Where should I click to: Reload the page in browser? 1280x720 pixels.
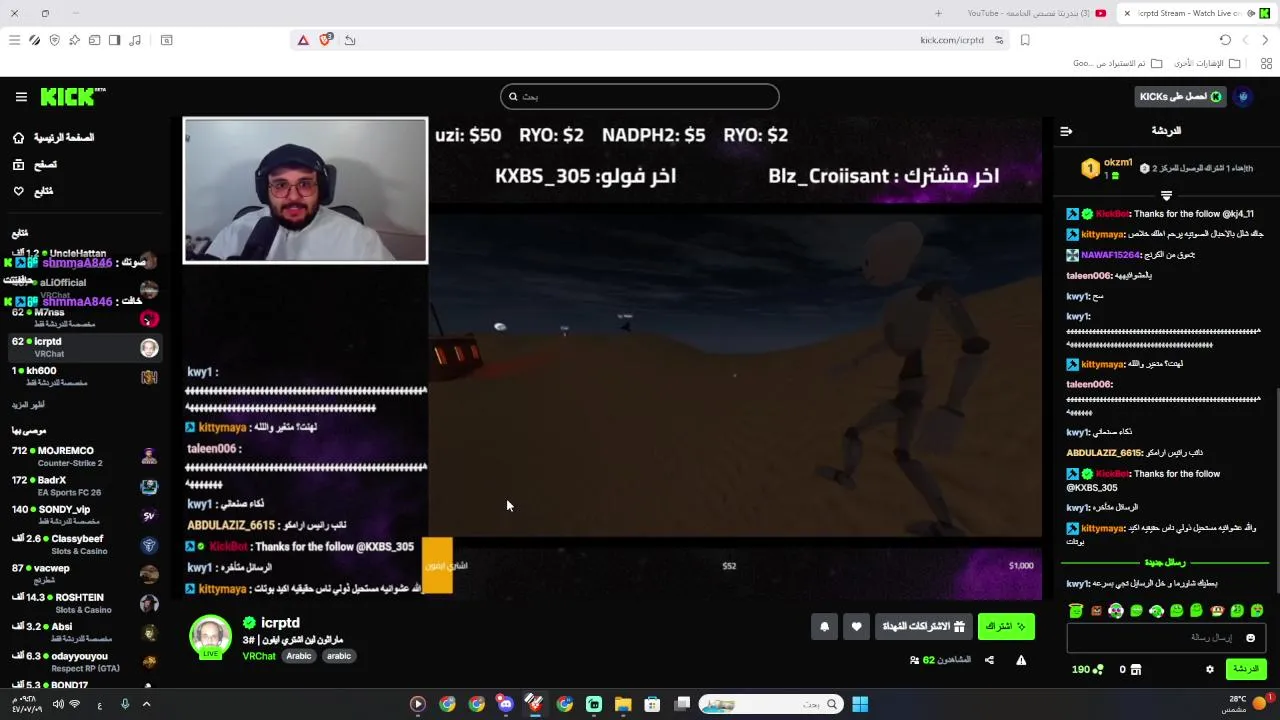(1225, 40)
